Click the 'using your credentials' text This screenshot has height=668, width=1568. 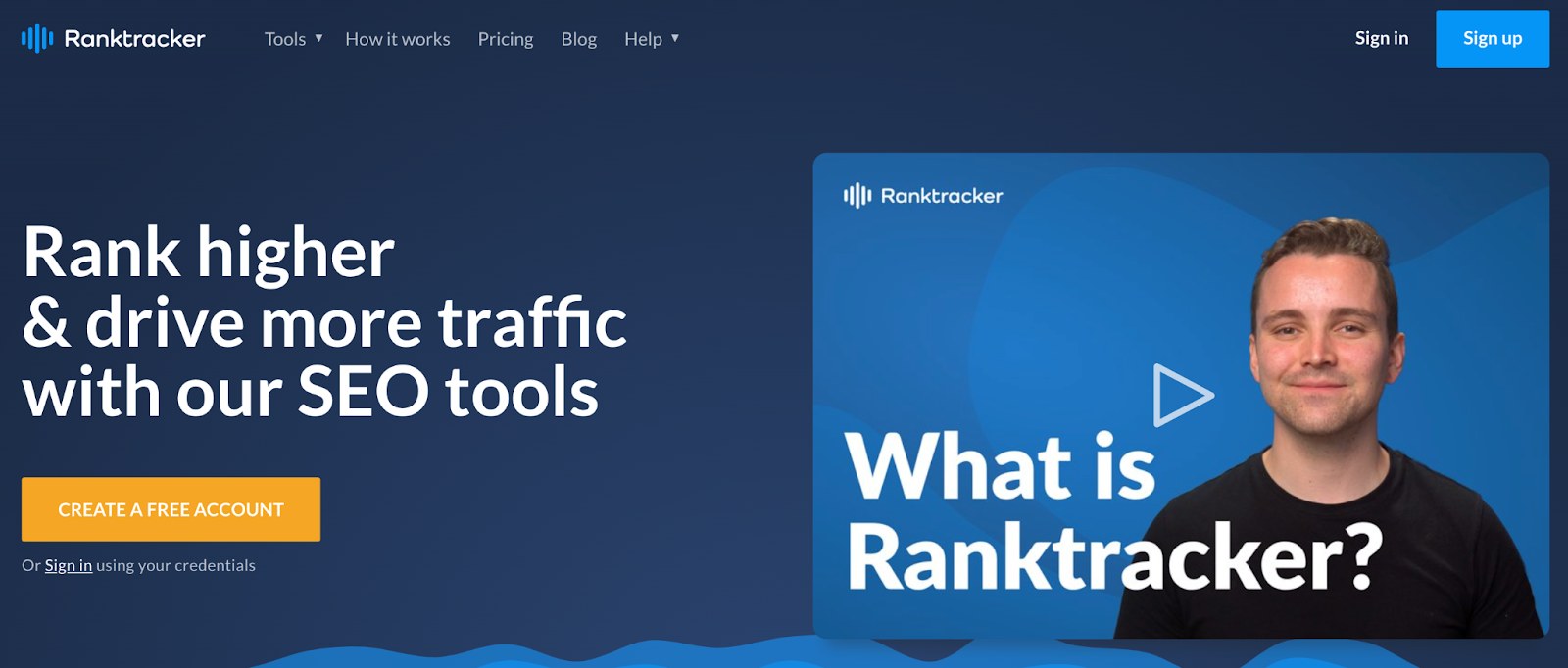175,565
